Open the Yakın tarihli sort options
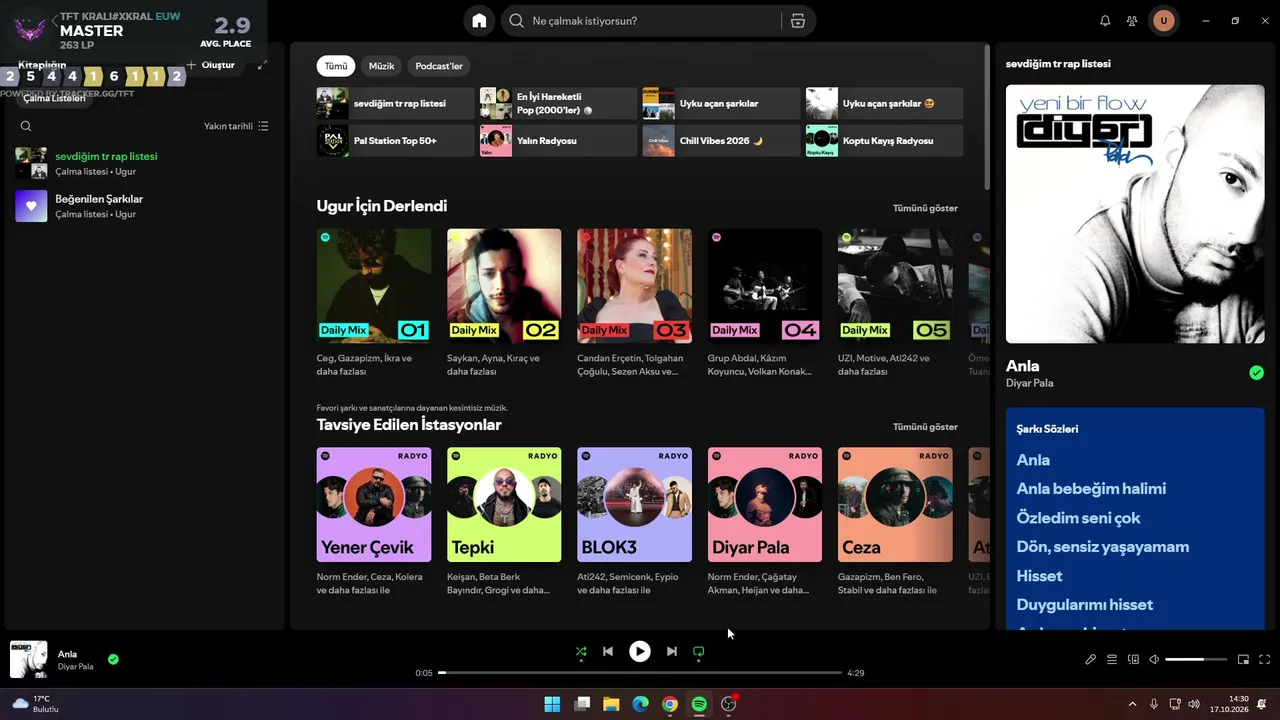The width and height of the screenshot is (1280, 720). 236,126
